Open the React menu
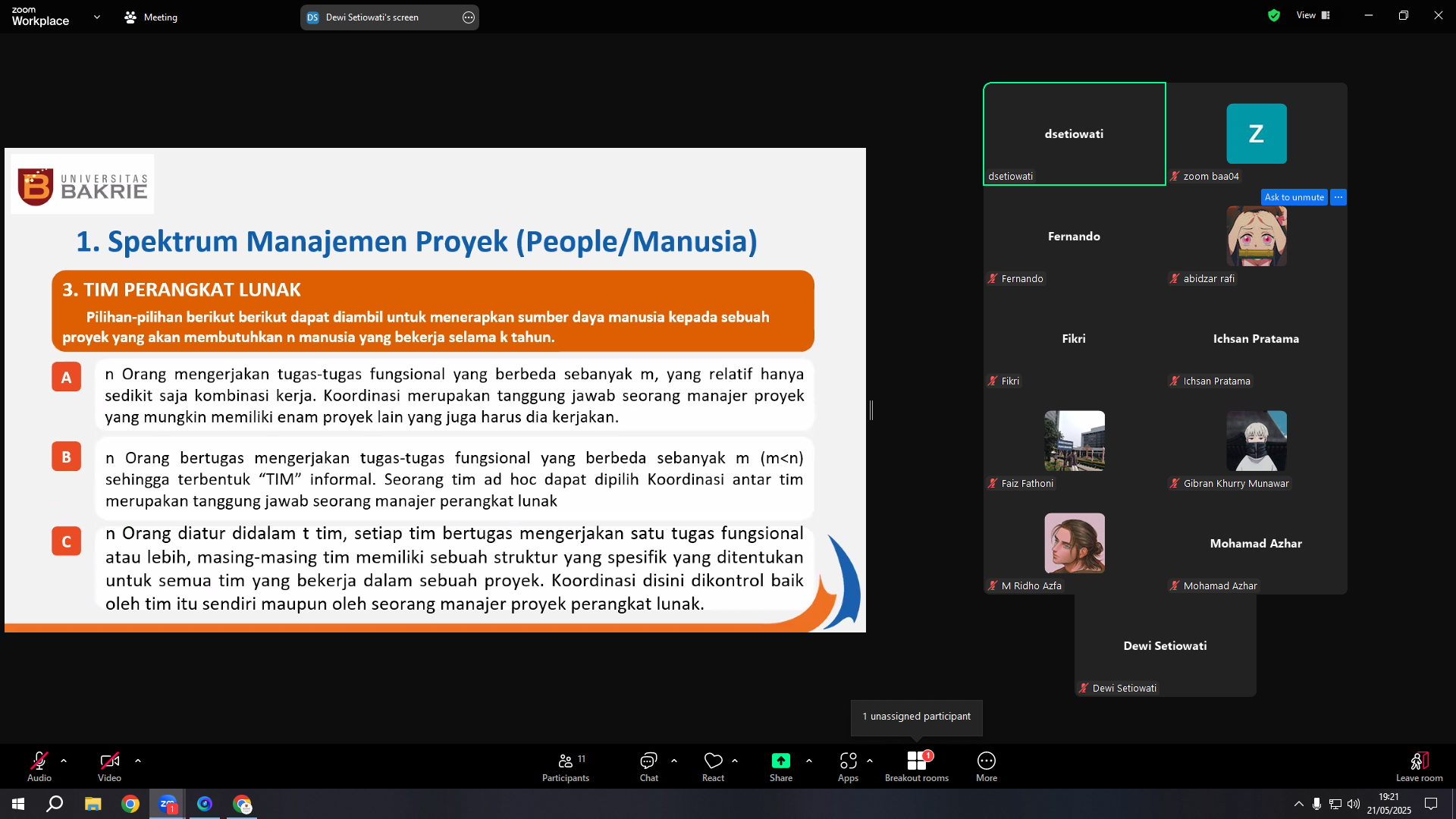This screenshot has height=819, width=1456. click(x=714, y=766)
